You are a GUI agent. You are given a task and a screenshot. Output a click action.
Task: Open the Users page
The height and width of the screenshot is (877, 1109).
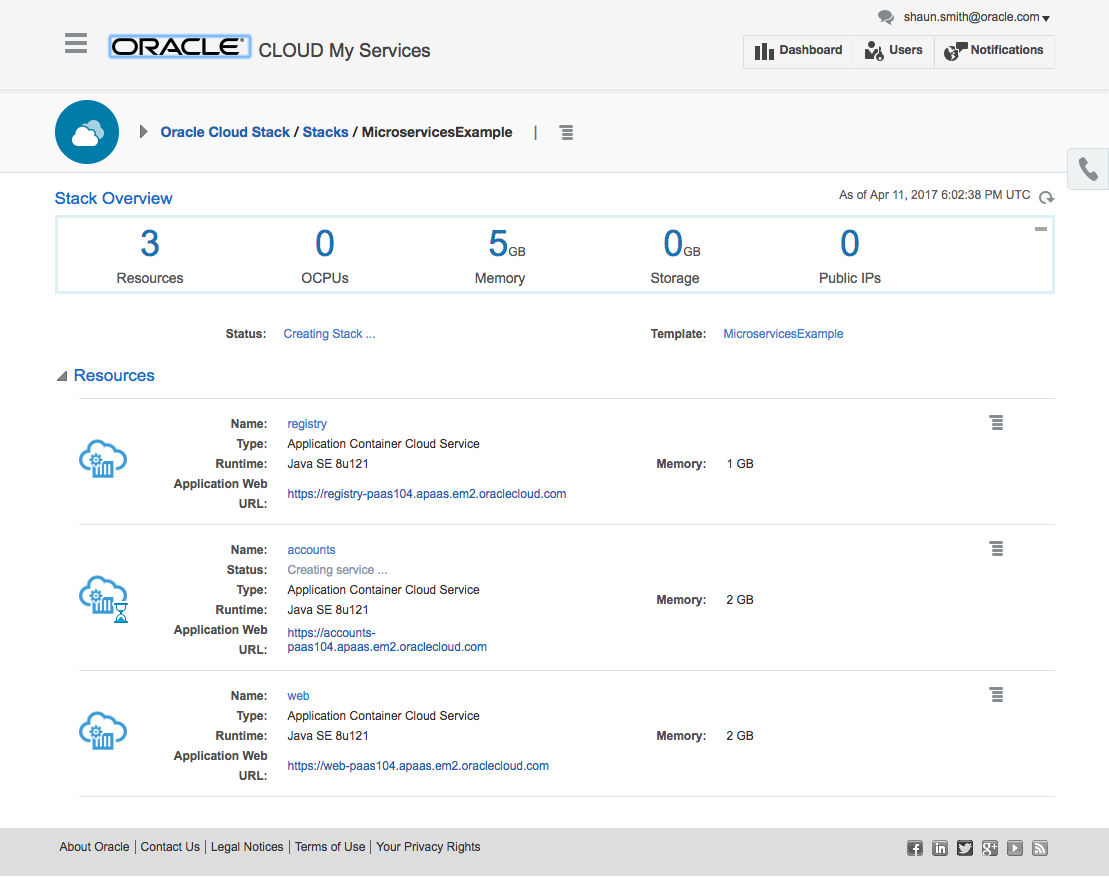coord(893,51)
